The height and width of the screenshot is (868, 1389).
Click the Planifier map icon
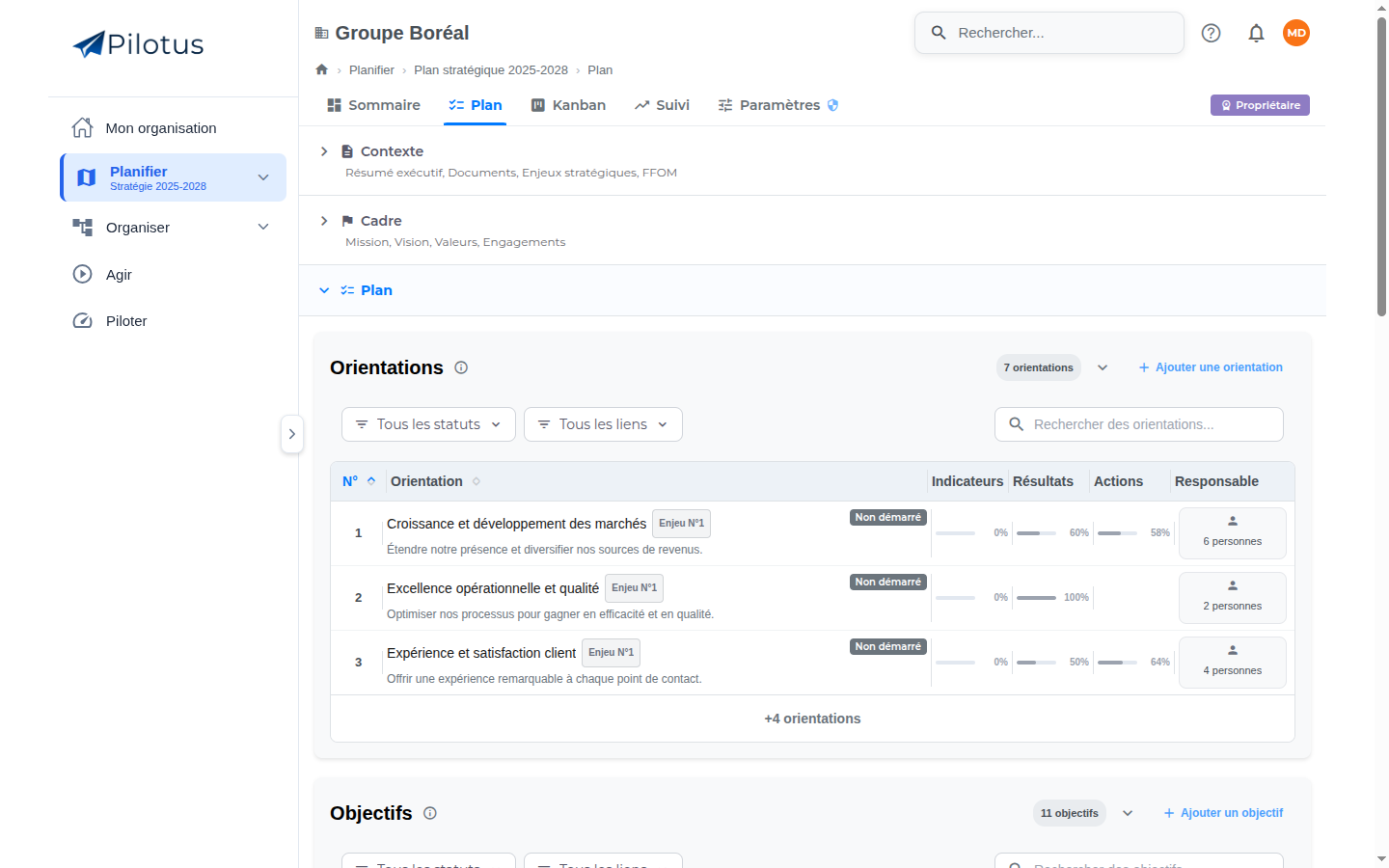click(x=87, y=177)
